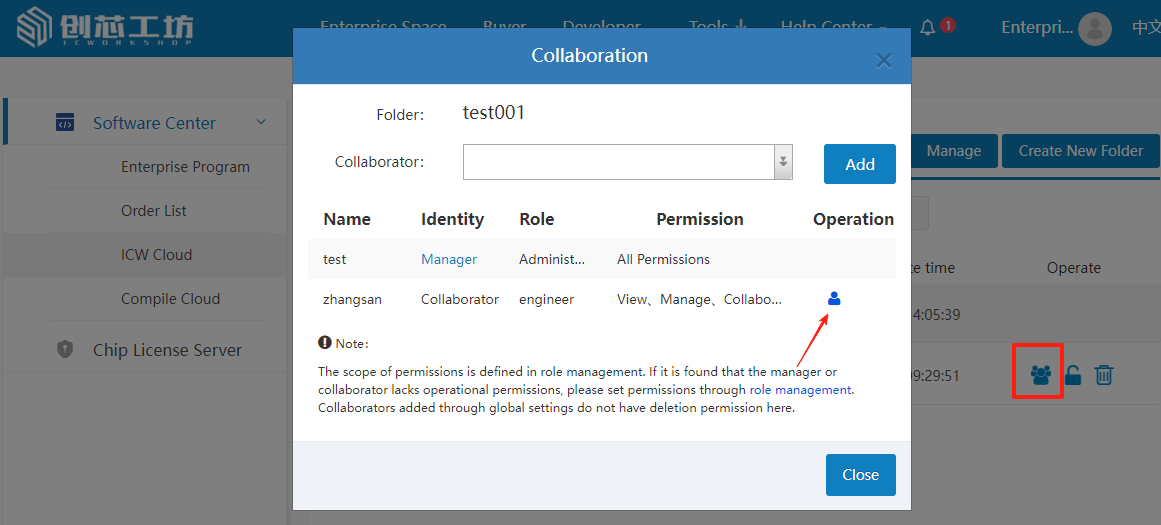
Task: Click the Software Center code icon
Action: tap(65, 123)
